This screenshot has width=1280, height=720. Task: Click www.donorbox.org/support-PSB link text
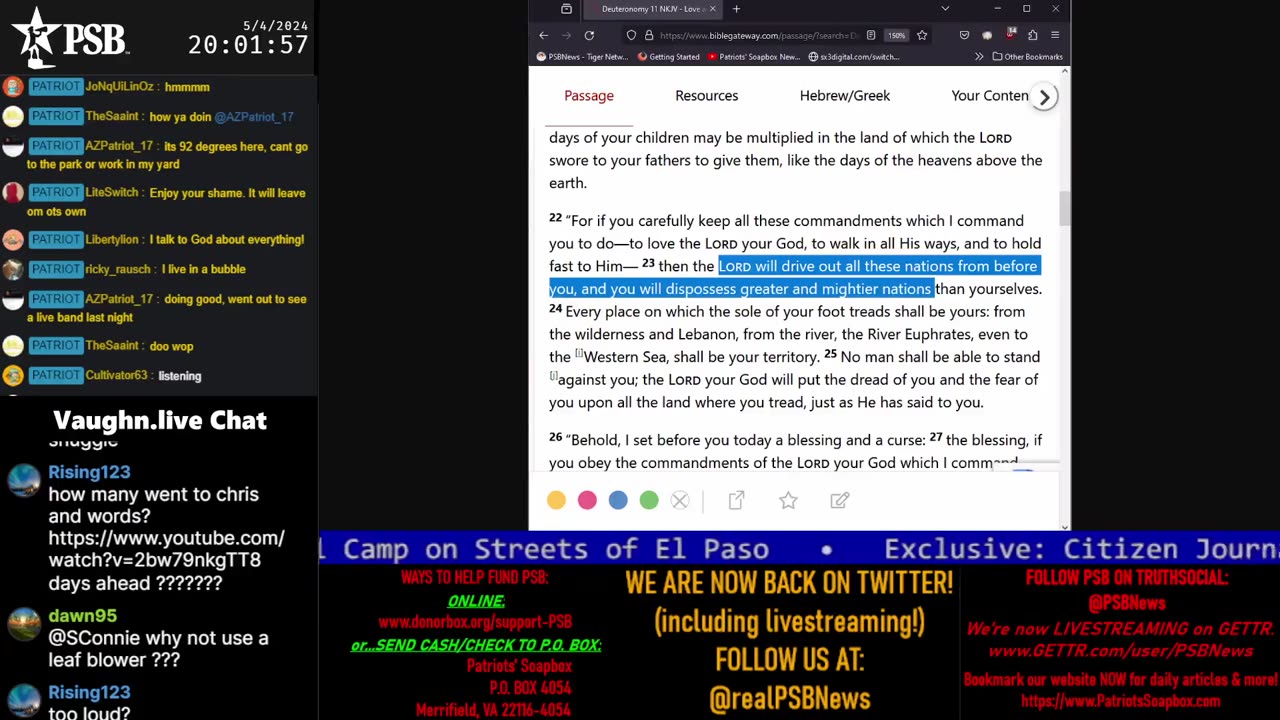point(475,622)
